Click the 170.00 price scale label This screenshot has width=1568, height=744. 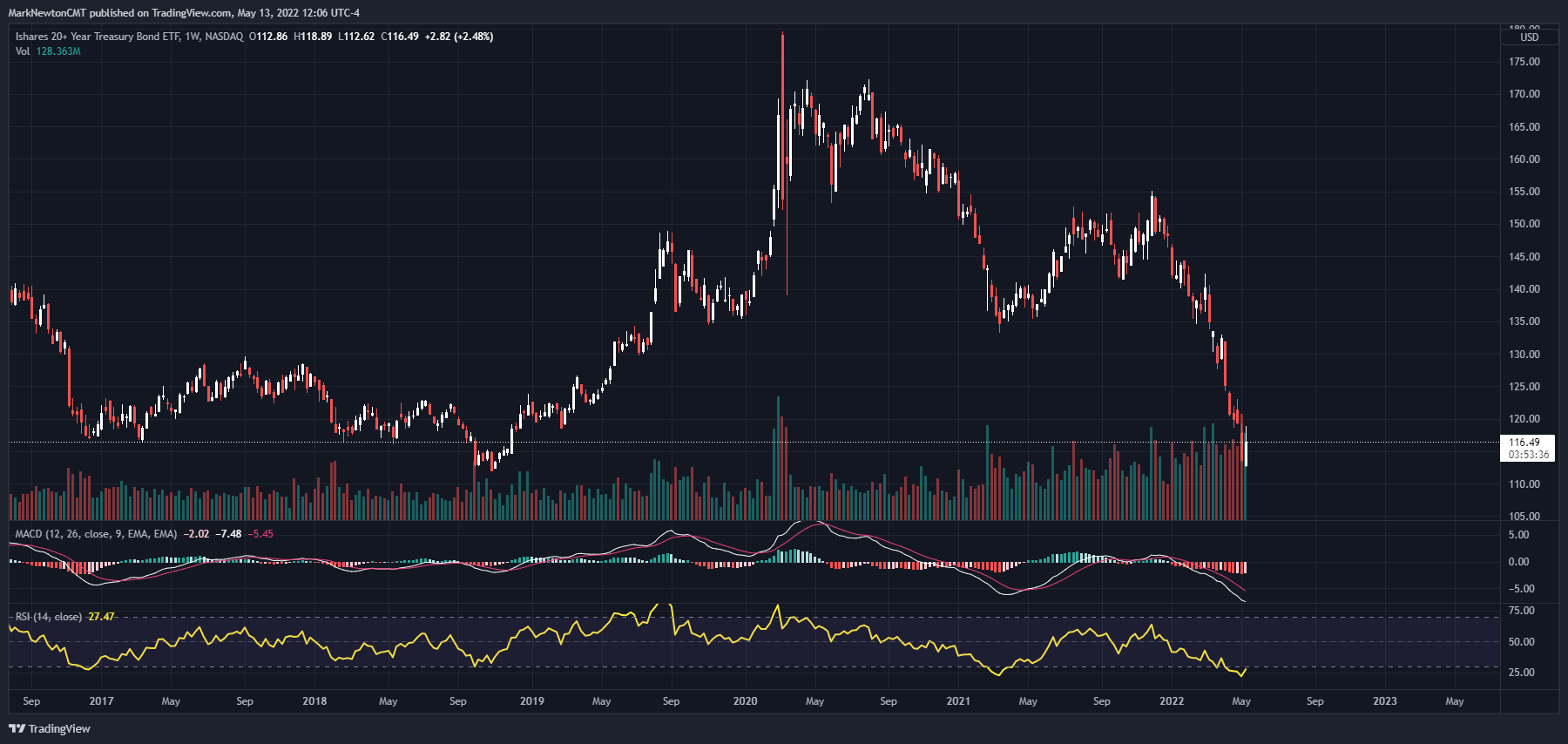tap(1524, 94)
